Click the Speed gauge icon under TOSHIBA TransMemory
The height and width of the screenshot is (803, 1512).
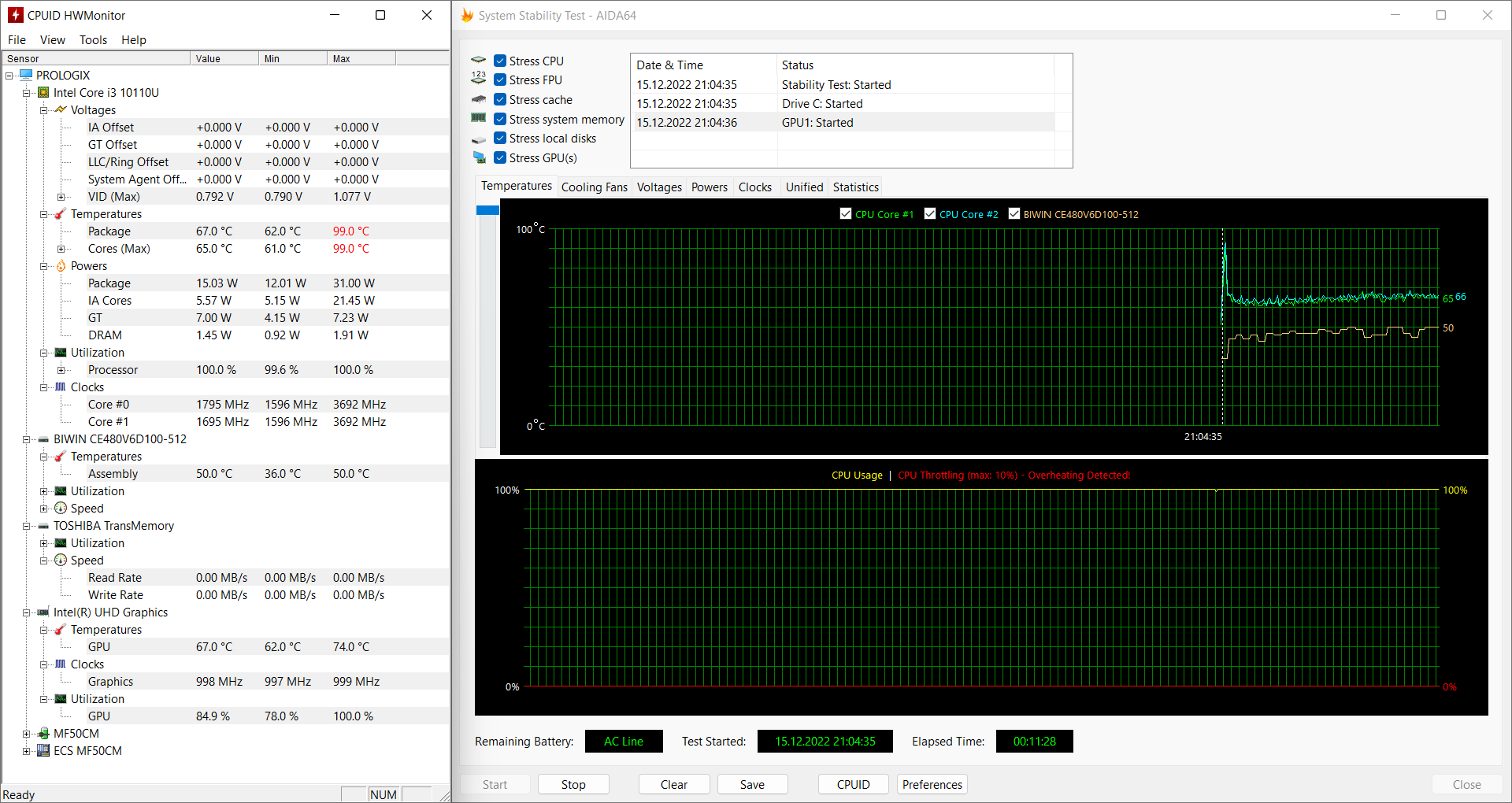point(61,560)
